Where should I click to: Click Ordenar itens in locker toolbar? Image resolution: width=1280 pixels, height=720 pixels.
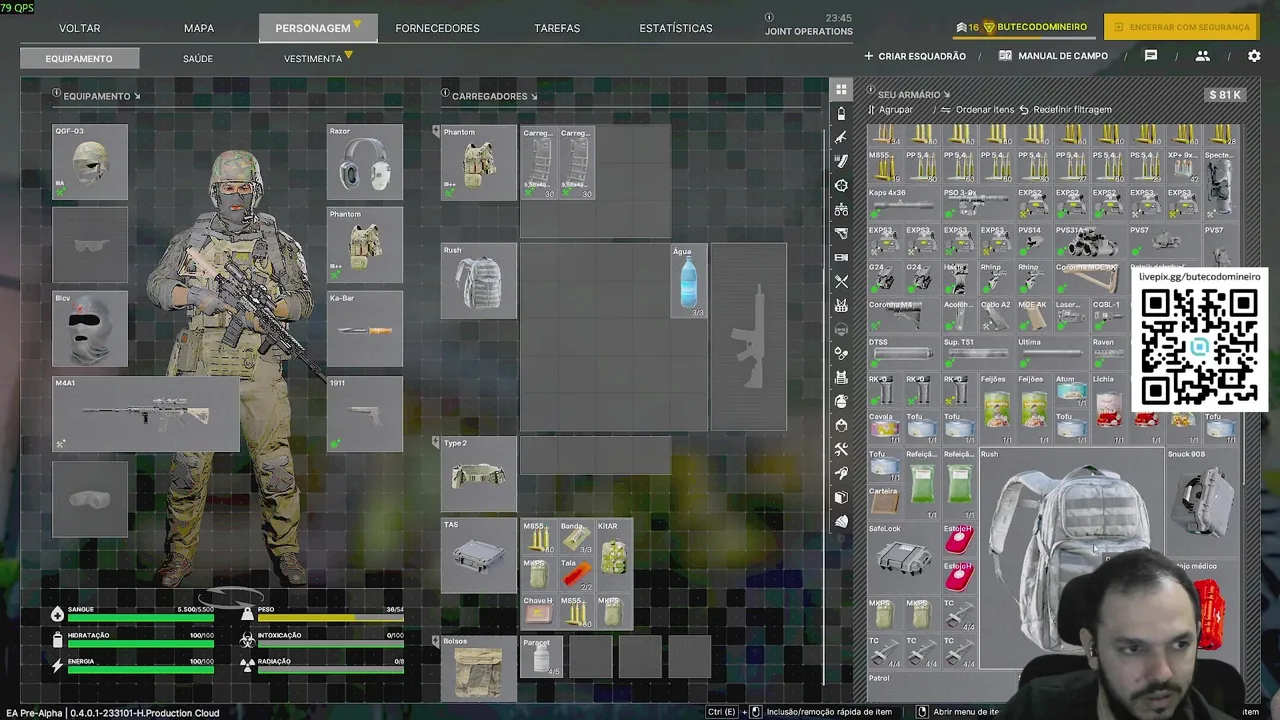[977, 109]
